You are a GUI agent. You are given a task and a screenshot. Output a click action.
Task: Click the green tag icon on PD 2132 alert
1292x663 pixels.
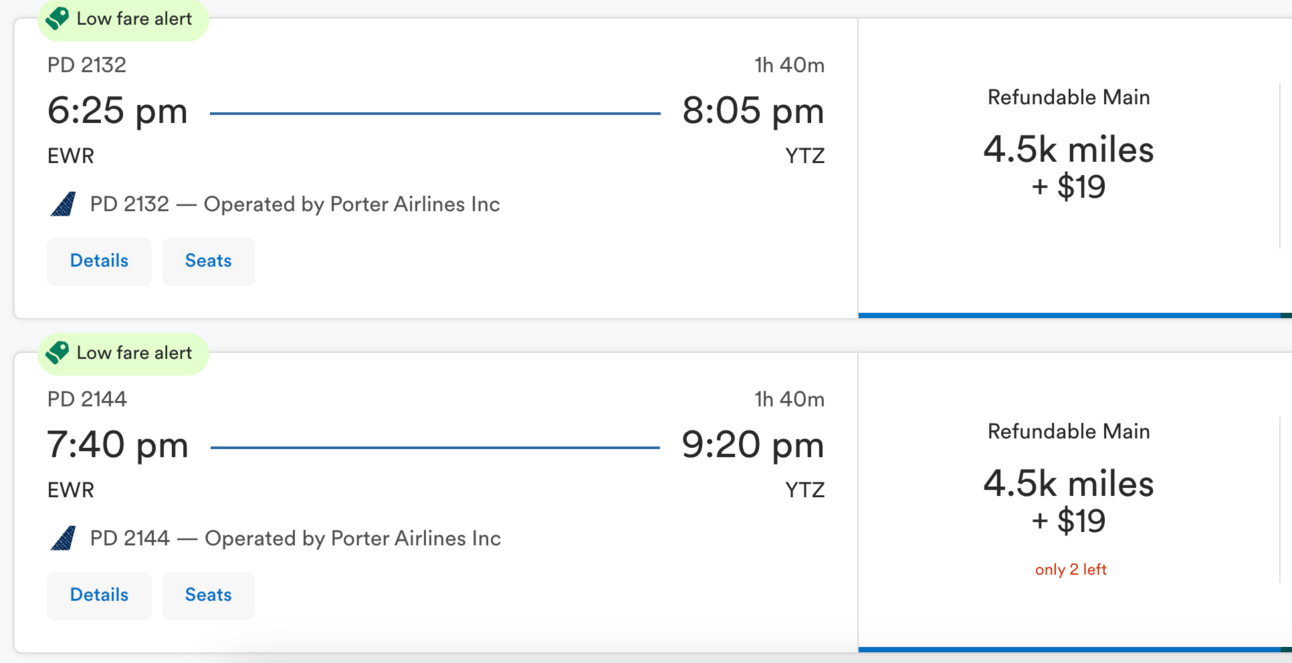coord(58,18)
